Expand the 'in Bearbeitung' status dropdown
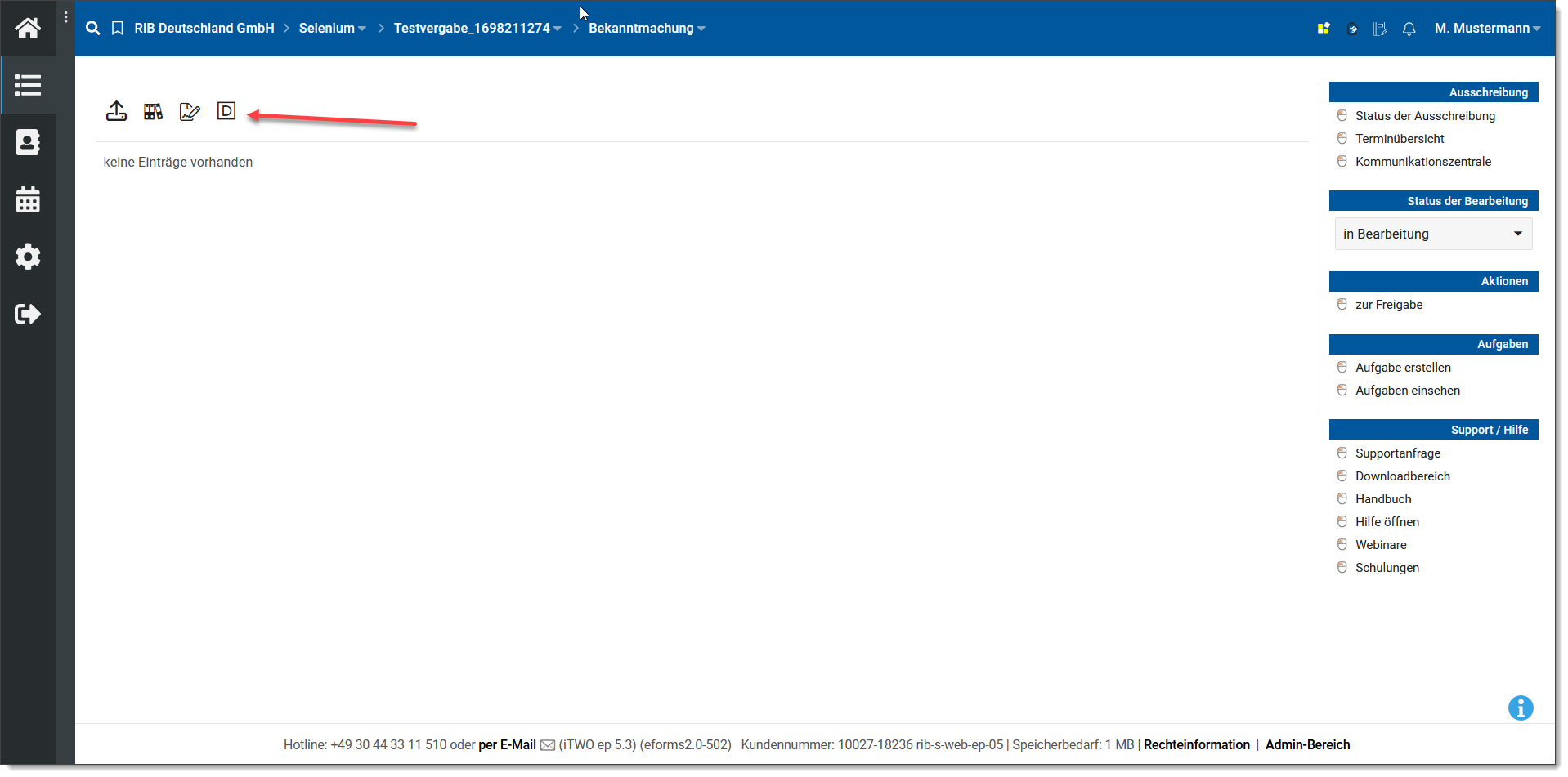This screenshot has width=1568, height=777. (x=1432, y=234)
